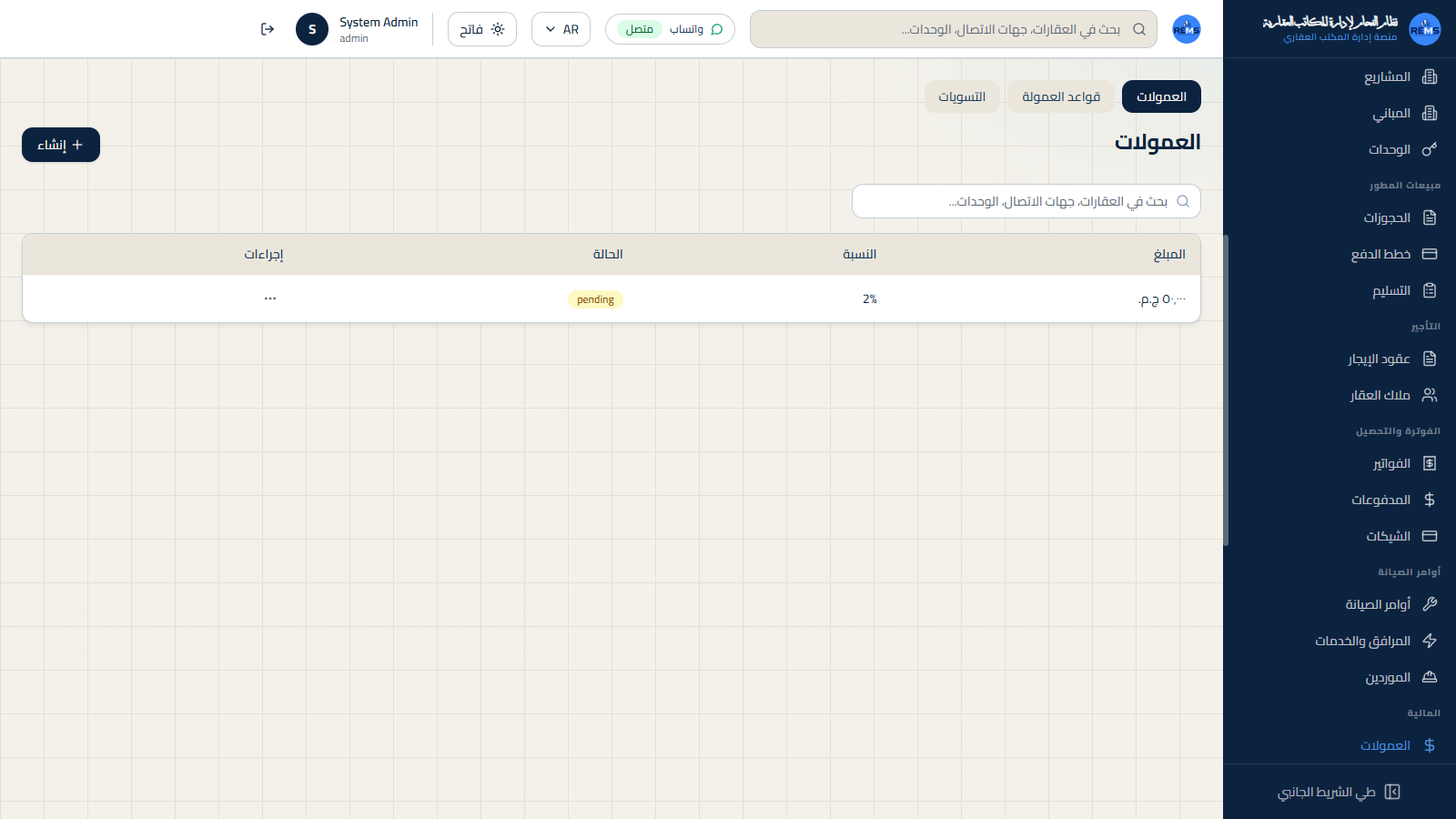Click the إجراءات column header

click(x=263, y=254)
